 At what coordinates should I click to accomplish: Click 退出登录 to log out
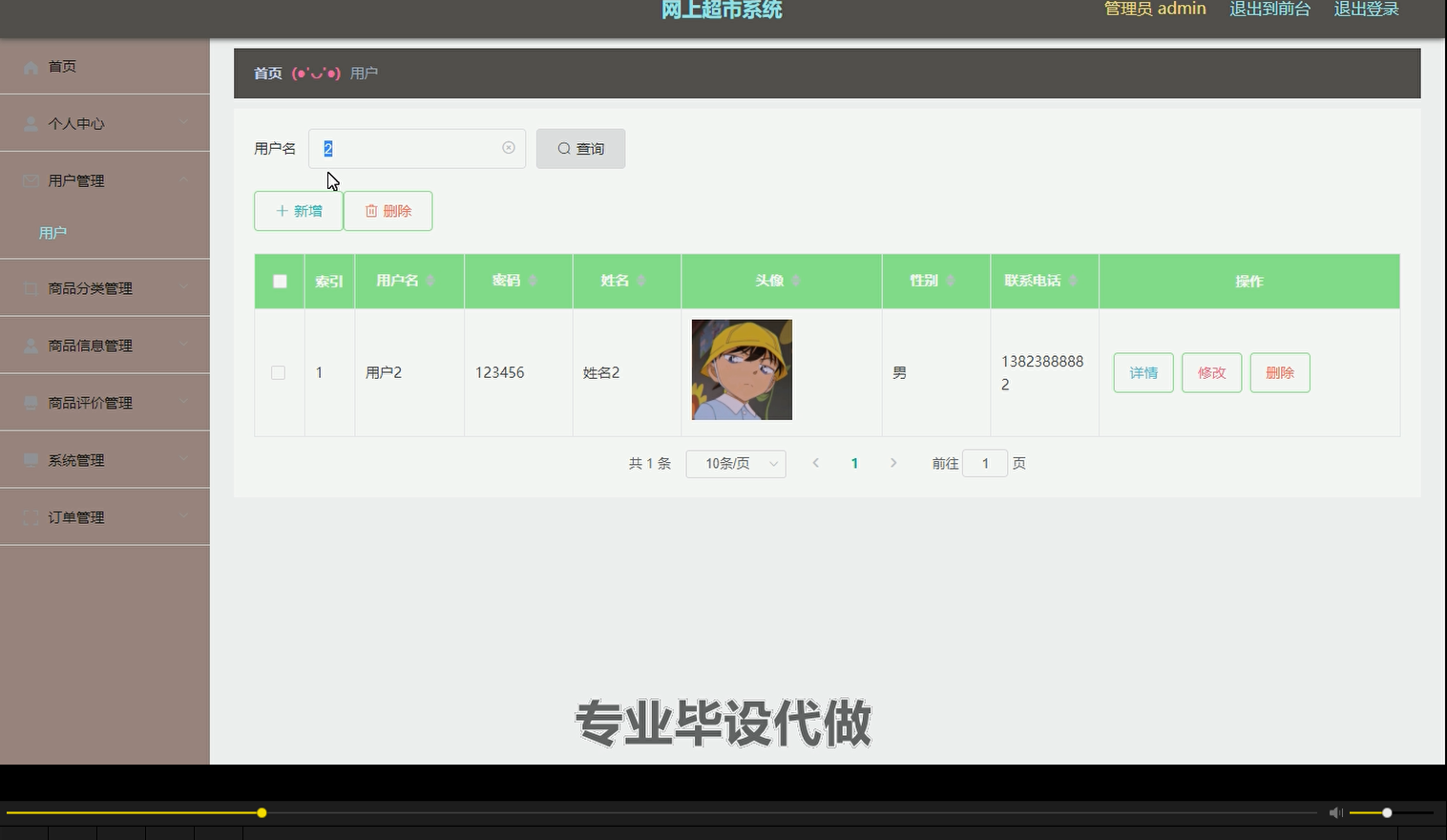point(1365,9)
